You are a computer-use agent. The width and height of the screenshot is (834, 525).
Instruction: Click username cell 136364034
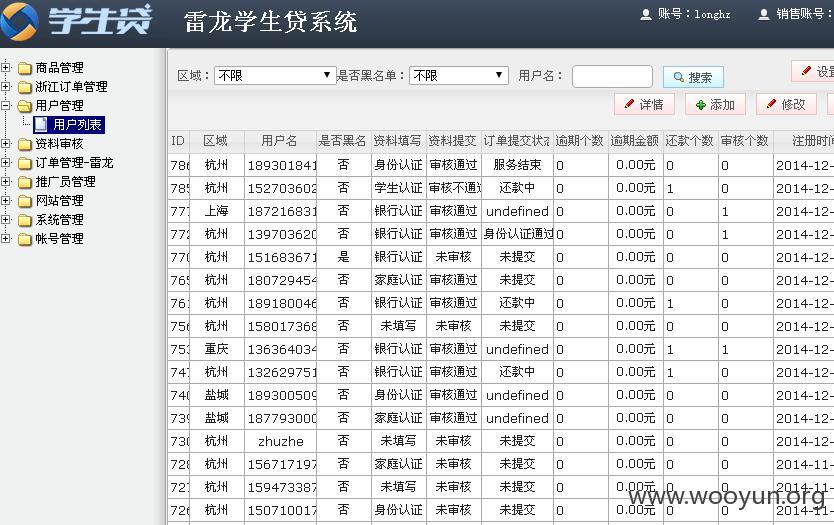point(280,349)
